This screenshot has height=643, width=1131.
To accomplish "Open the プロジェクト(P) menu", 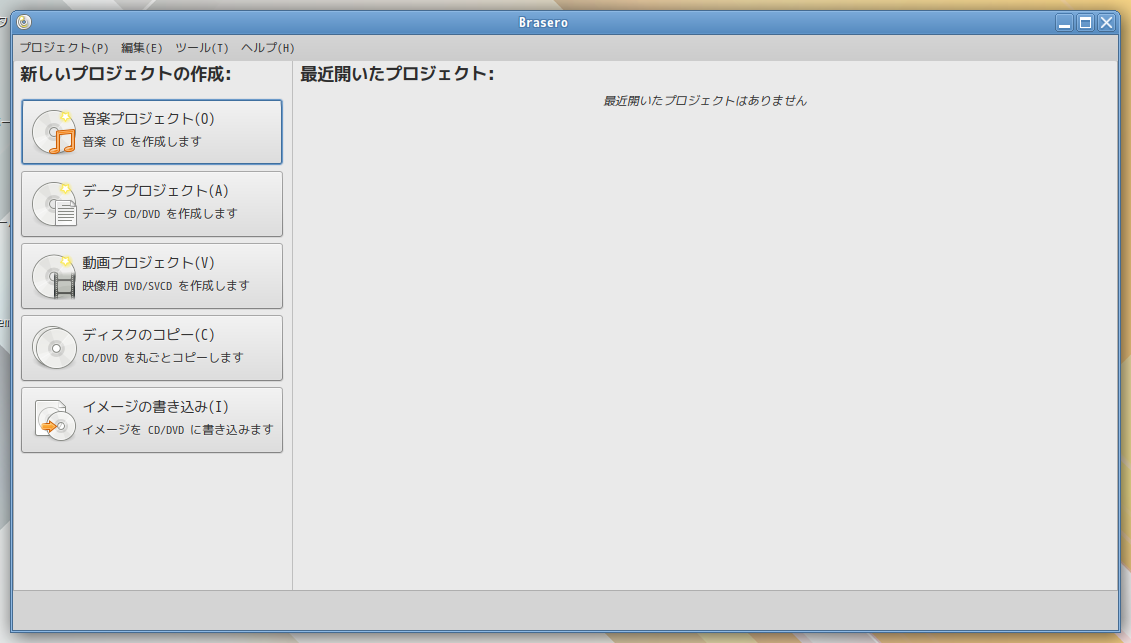I will pos(63,48).
